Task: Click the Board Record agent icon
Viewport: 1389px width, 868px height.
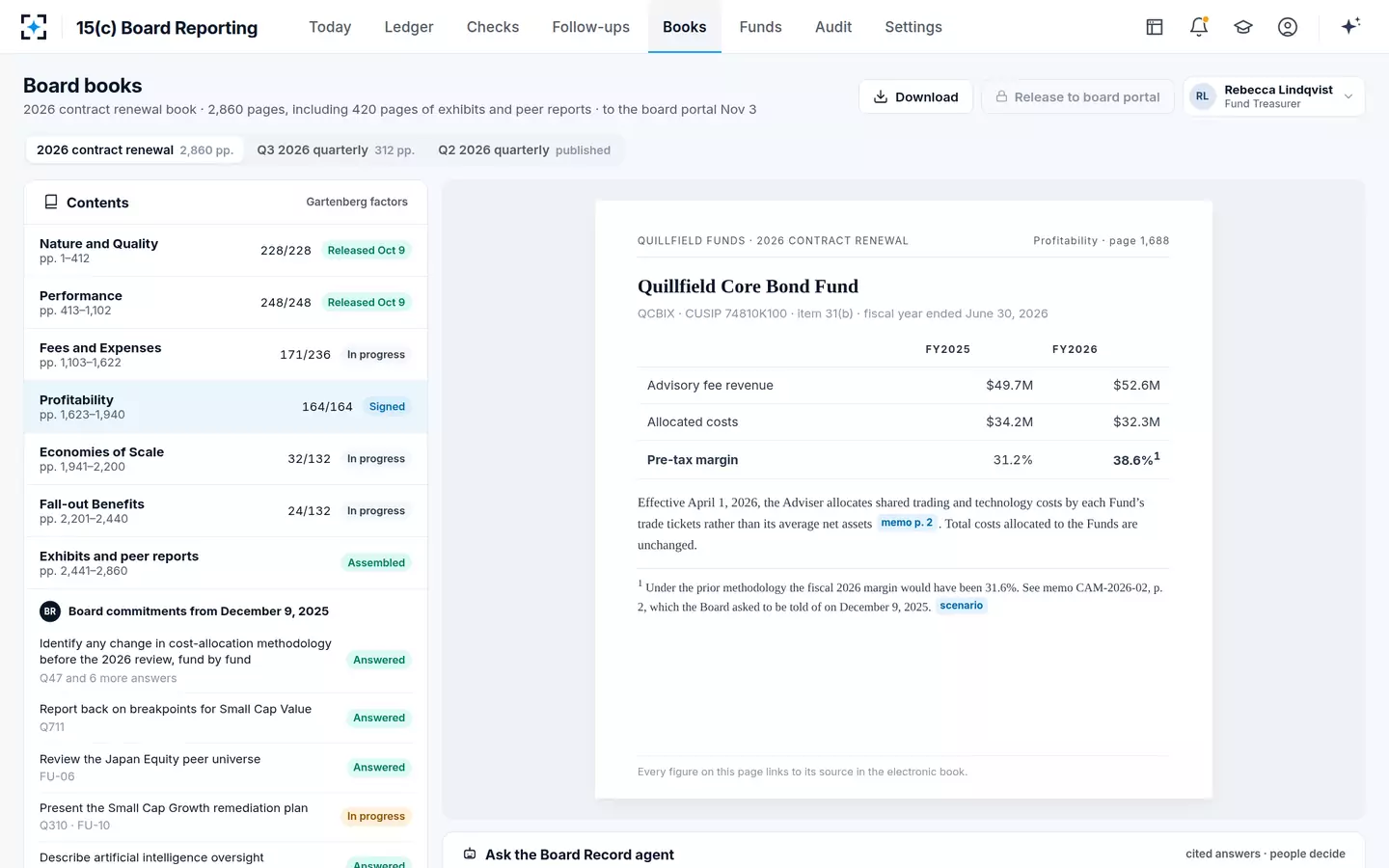Action: click(x=470, y=854)
